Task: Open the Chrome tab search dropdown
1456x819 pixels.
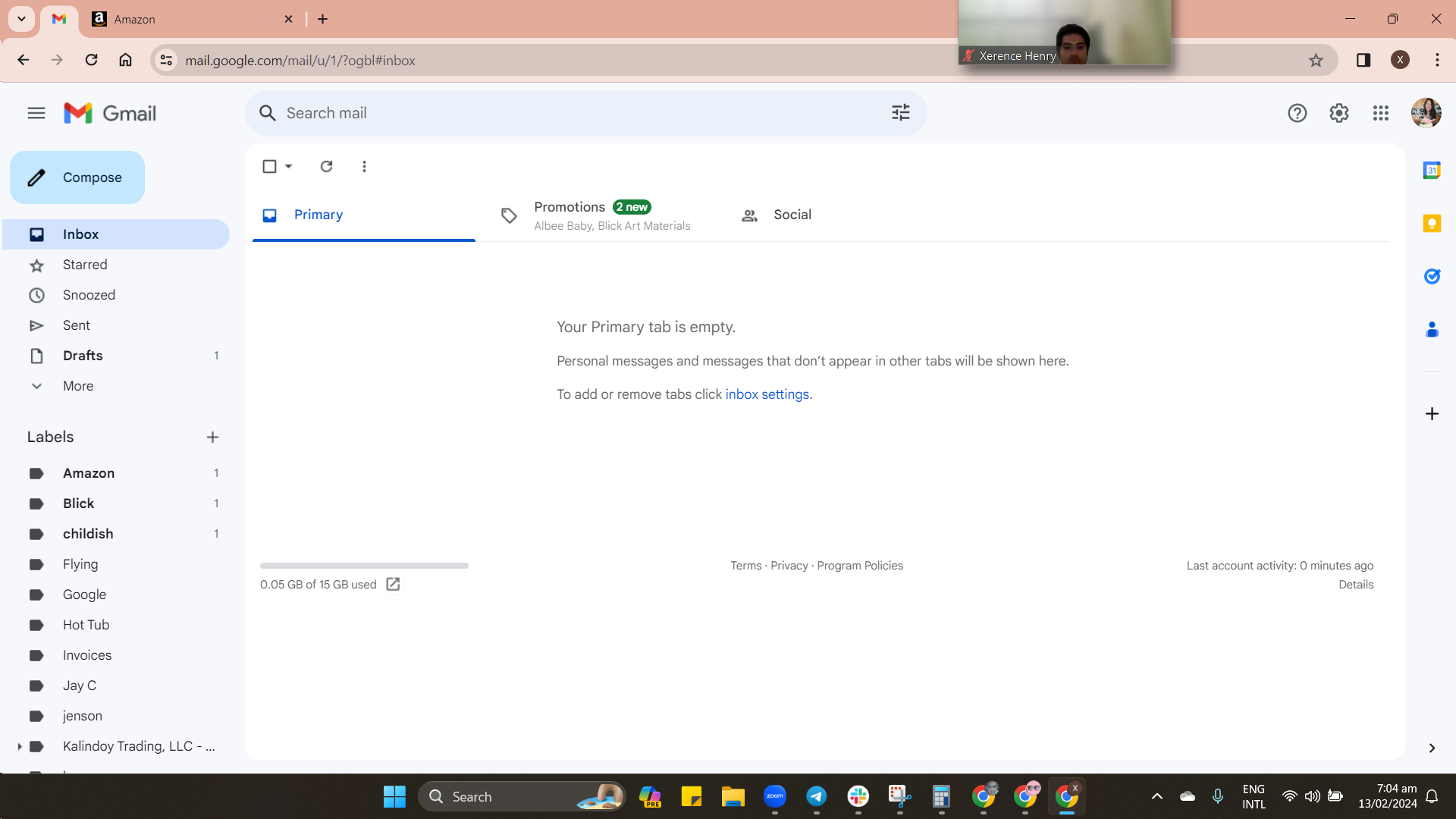Action: click(21, 19)
